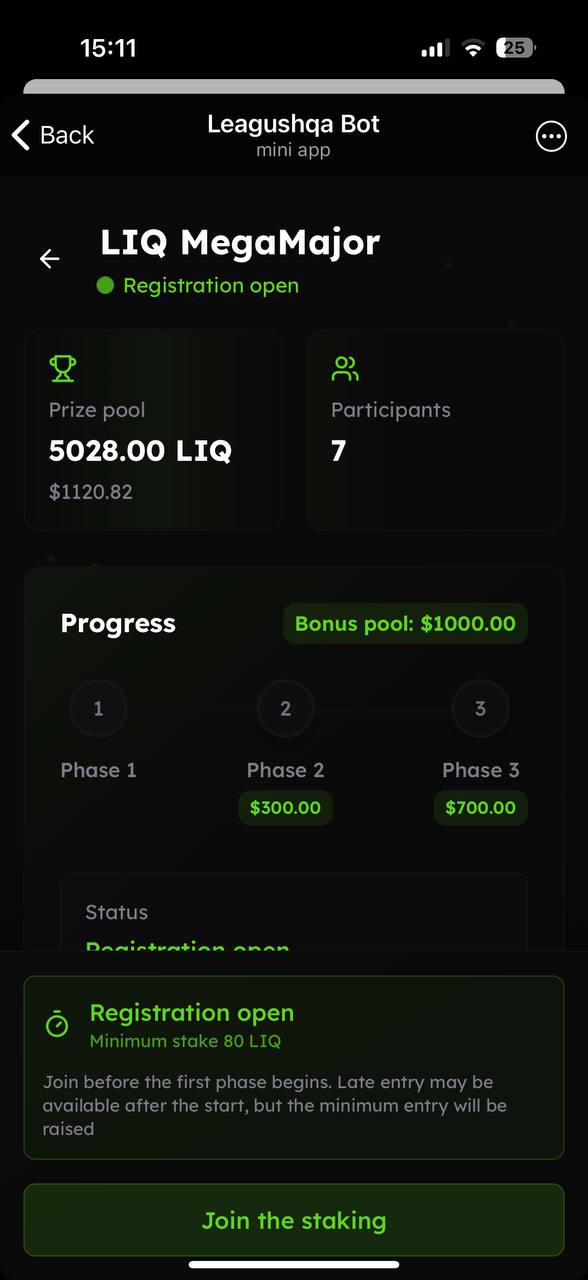Tap the left arrow beside LIQ MegaMajor
This screenshot has height=1280, width=588.
(49, 259)
